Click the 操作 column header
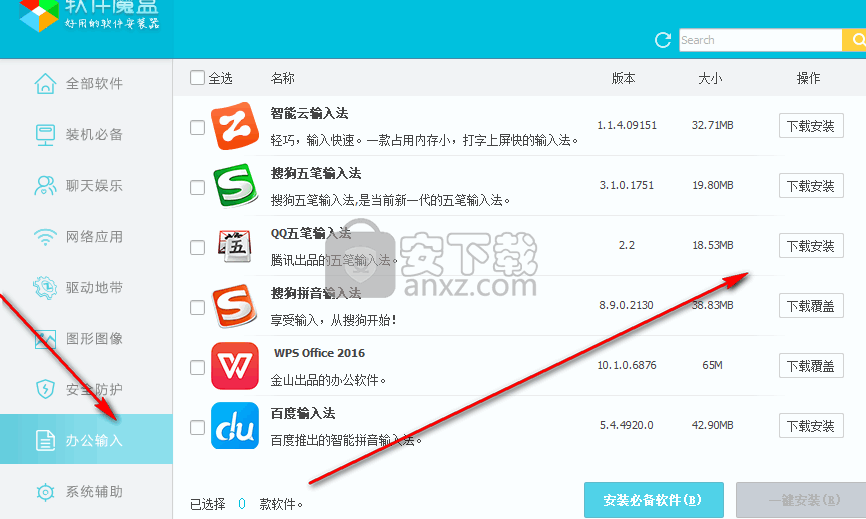 (809, 78)
